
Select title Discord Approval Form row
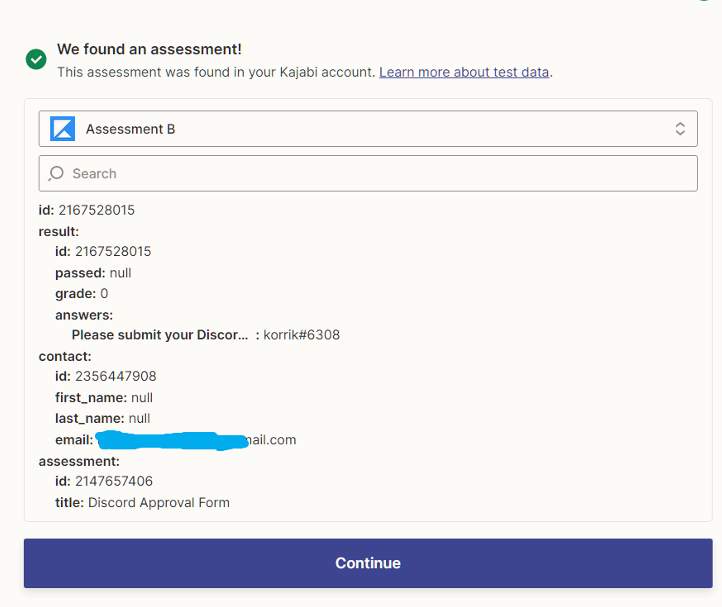(142, 502)
